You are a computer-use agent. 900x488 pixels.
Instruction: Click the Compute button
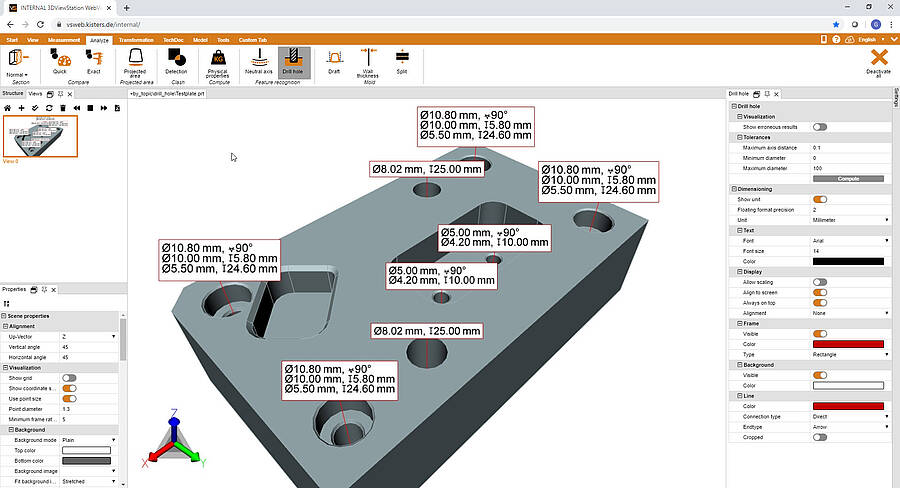tap(848, 179)
